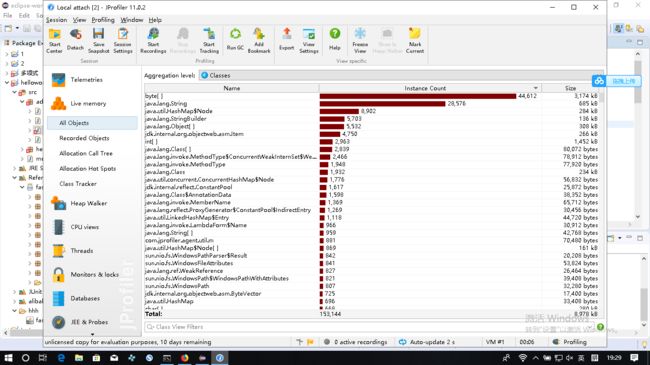This screenshot has width=650, height=365.
Task: Select the sun.nio.fs.WindowsPath row
Action: [372, 286]
